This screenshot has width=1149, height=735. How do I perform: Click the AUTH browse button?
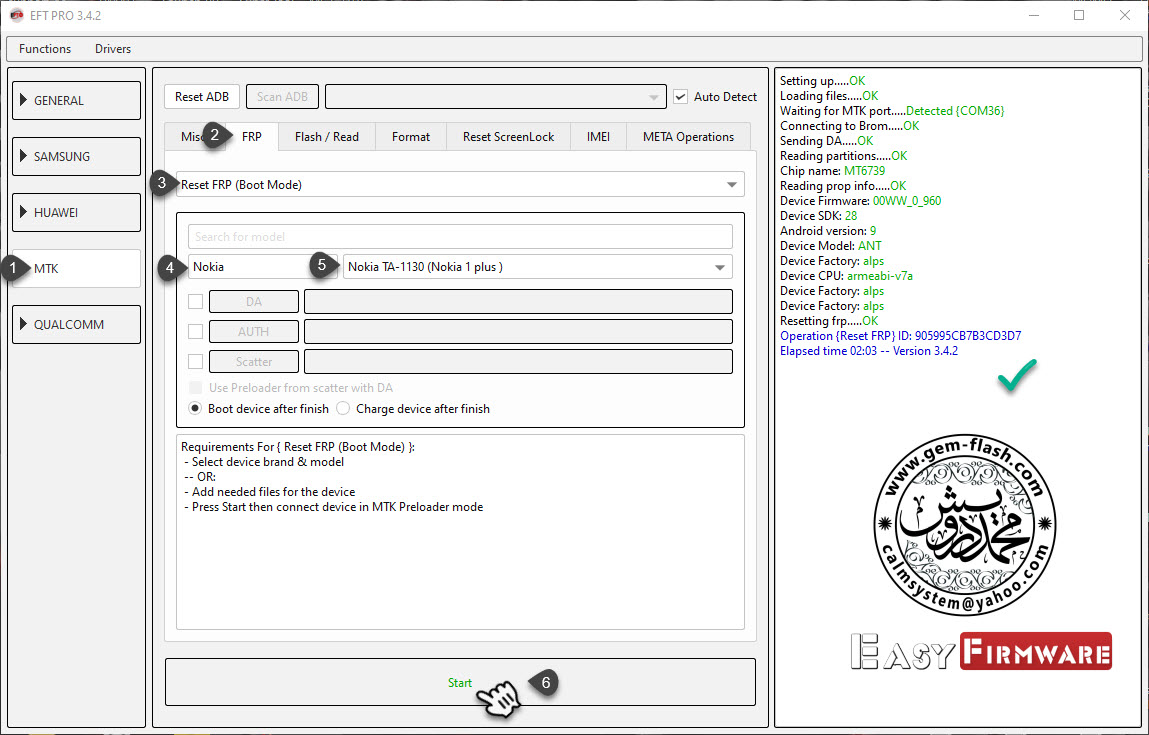254,331
